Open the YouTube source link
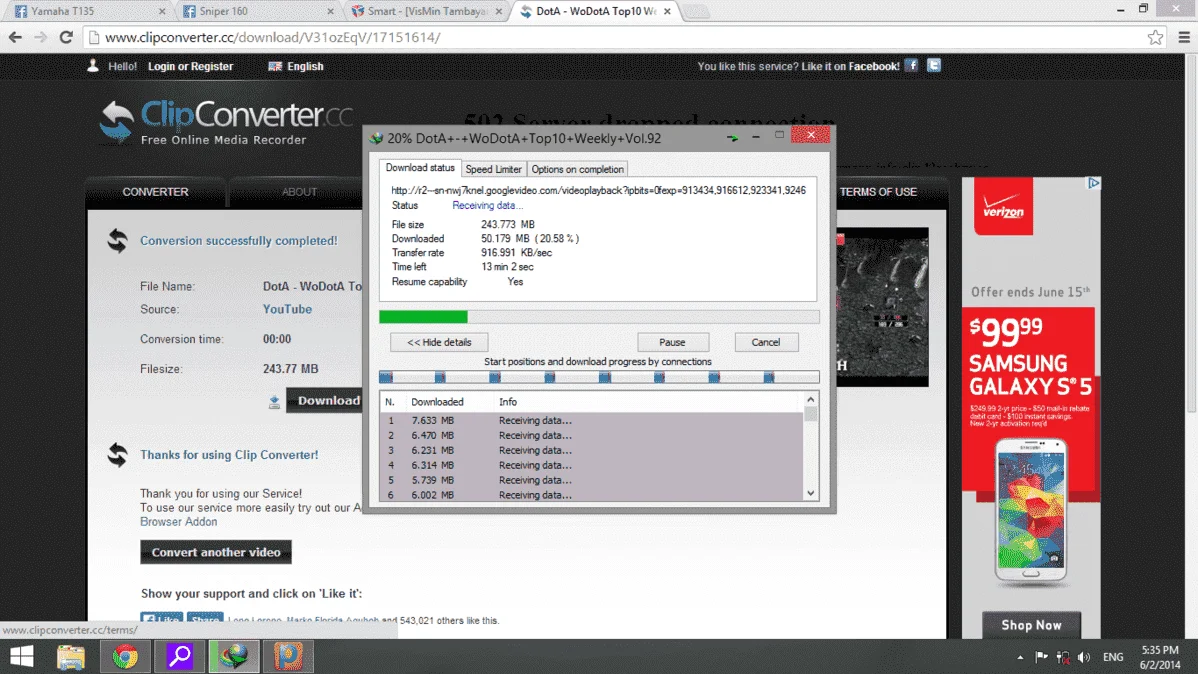The height and width of the screenshot is (674, 1198). (287, 309)
